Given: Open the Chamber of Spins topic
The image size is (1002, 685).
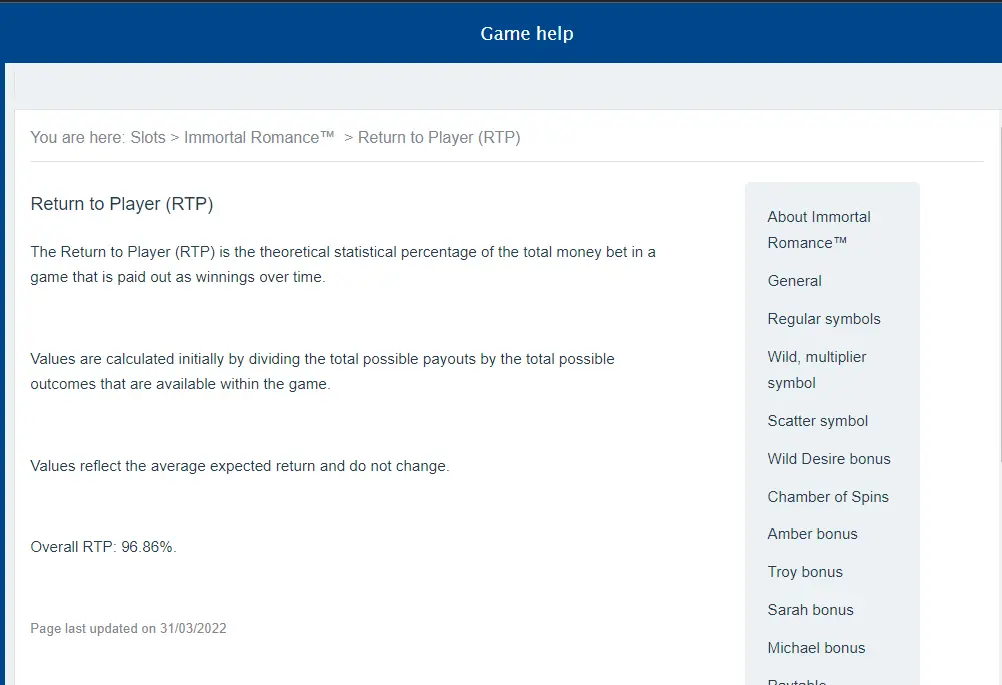Looking at the screenshot, I should tap(828, 496).
